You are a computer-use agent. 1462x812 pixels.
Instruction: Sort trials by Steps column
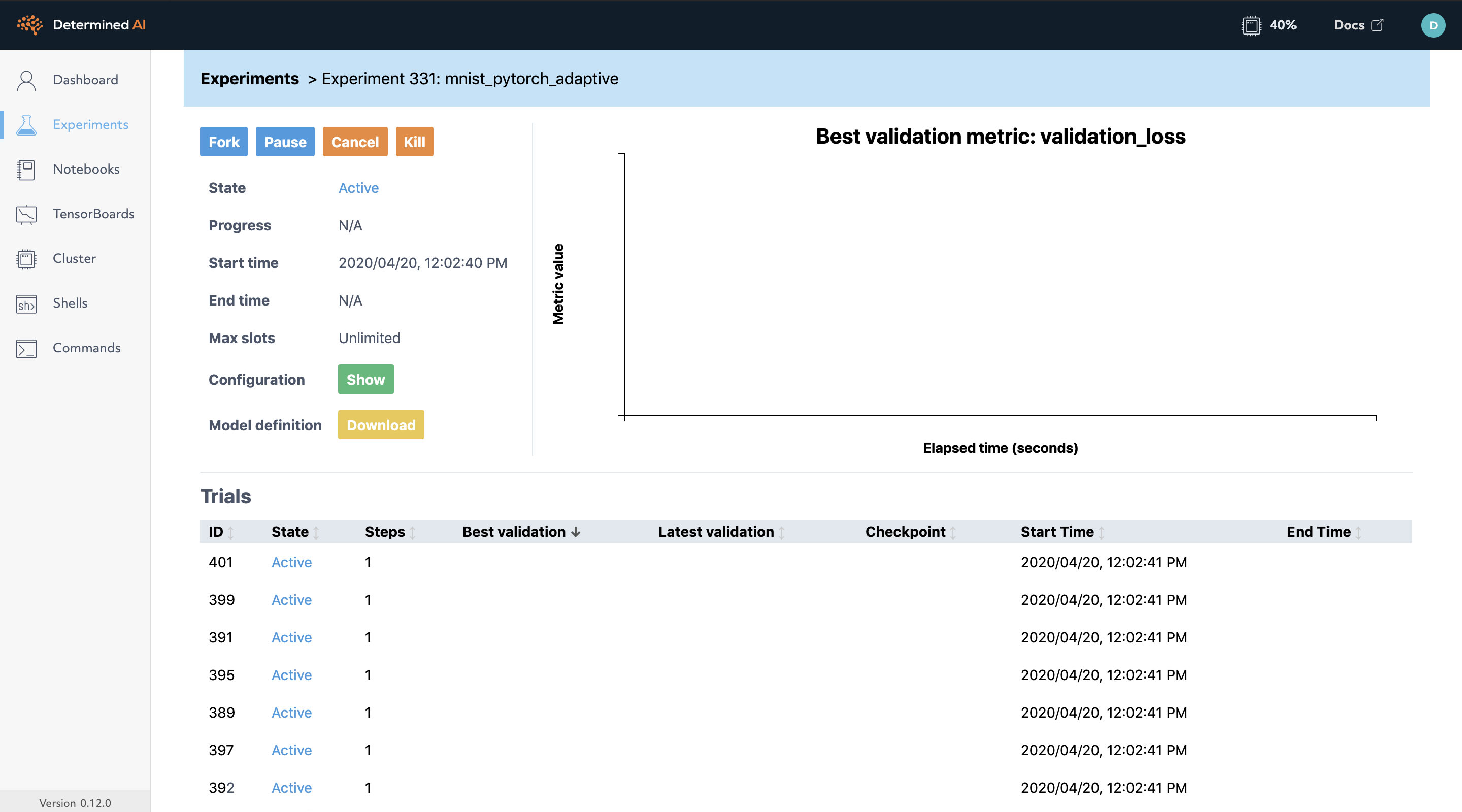390,532
